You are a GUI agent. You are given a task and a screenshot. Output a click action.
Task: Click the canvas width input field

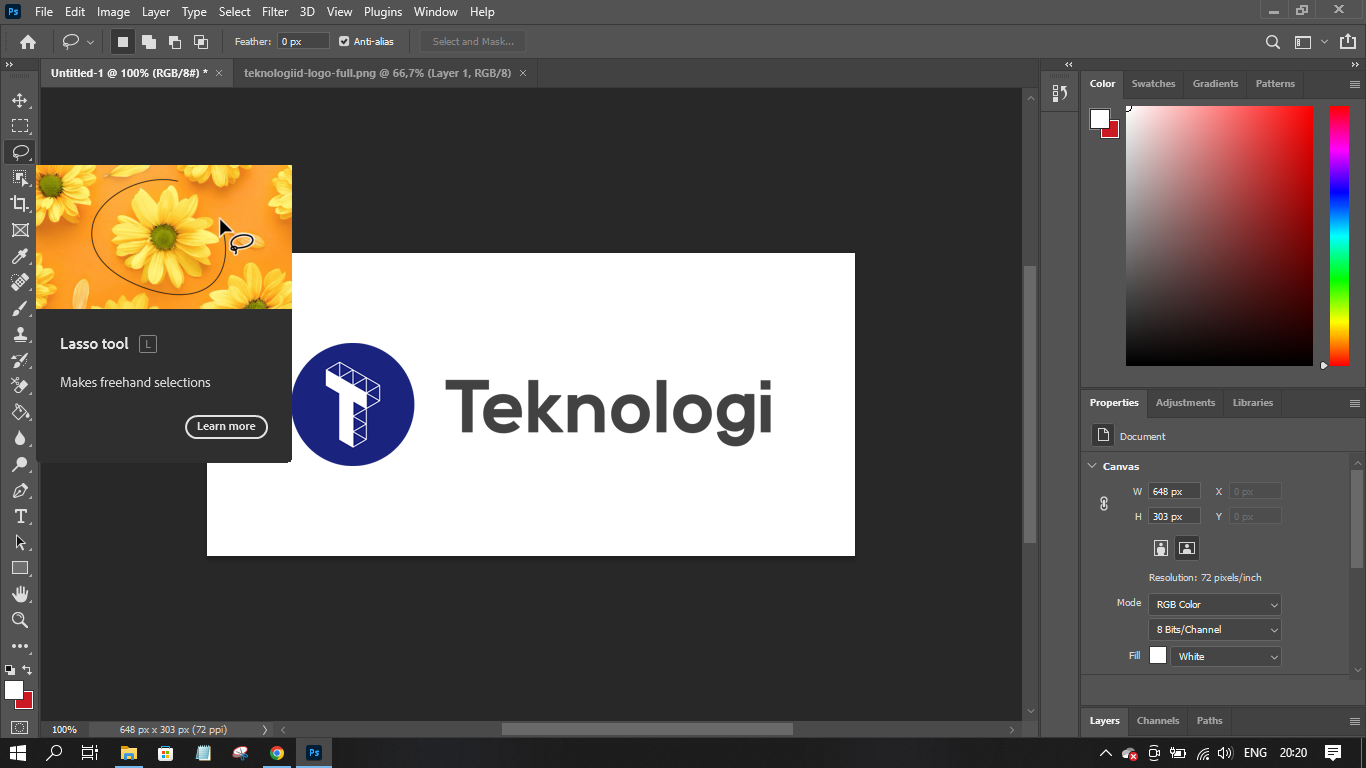[x=1173, y=491]
